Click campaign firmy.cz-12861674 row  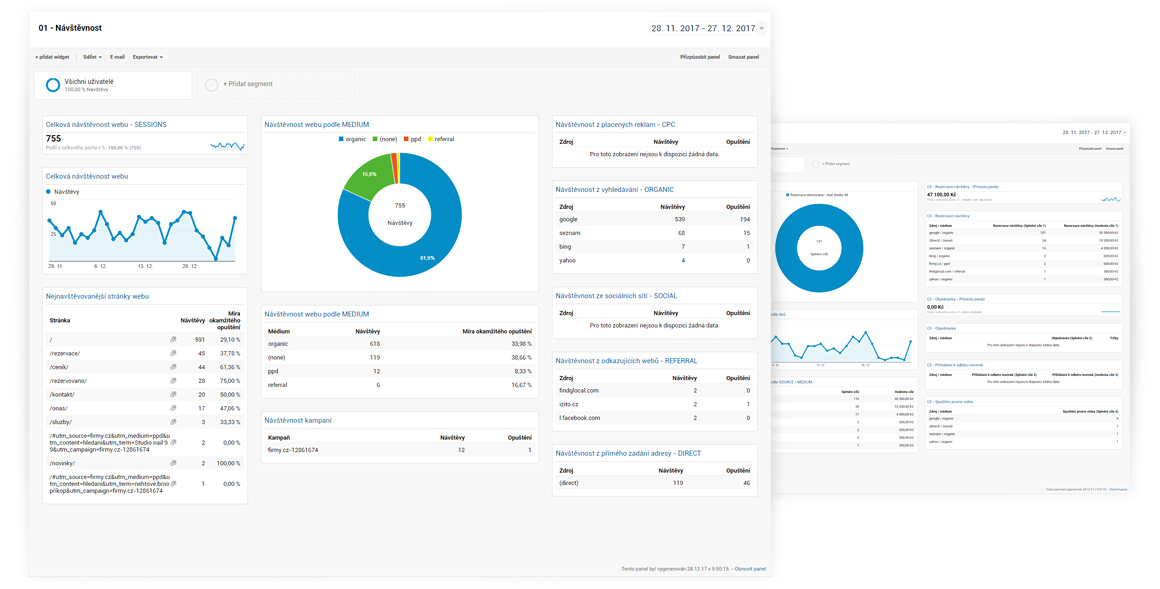(x=399, y=450)
